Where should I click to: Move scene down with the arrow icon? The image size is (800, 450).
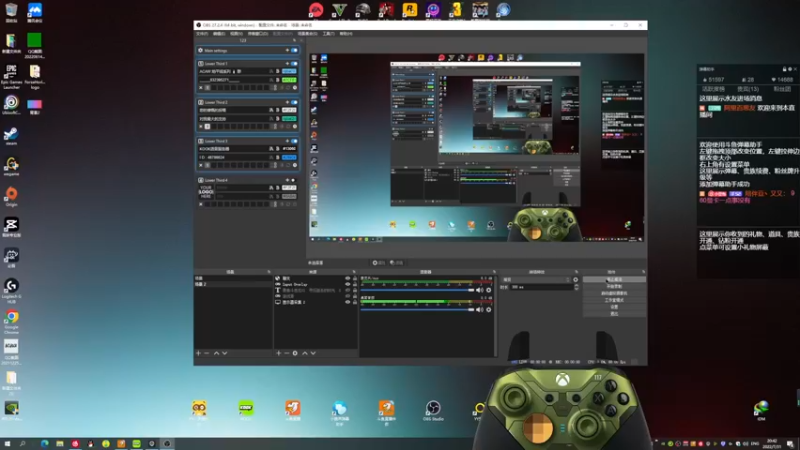(224, 353)
